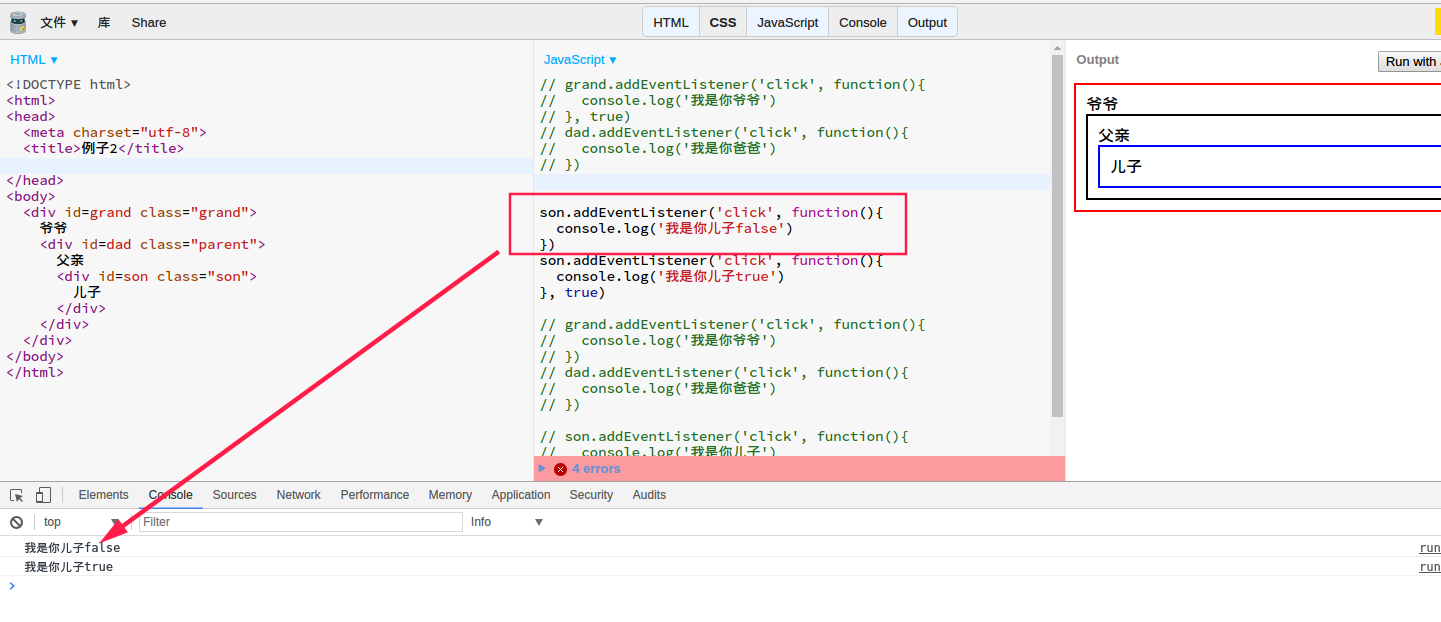Switch to the Application tab

pyautogui.click(x=521, y=495)
